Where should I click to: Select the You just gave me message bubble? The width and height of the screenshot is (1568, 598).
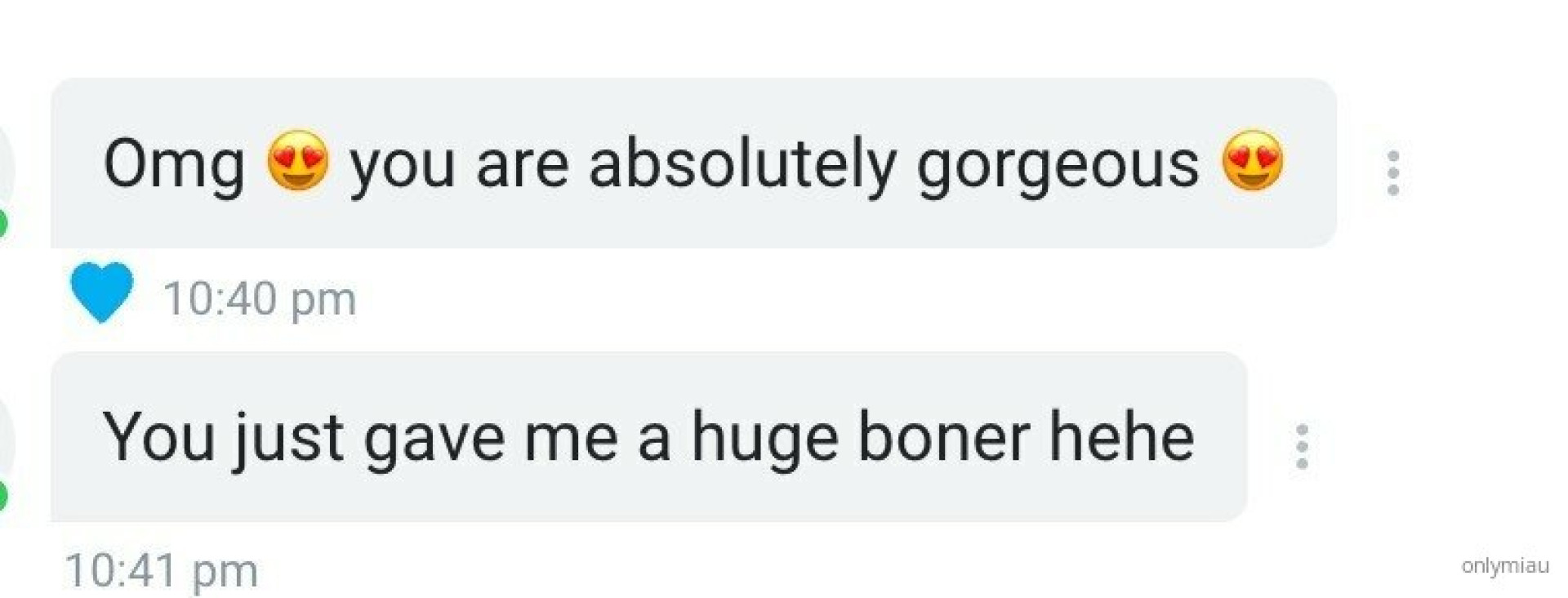click(648, 436)
